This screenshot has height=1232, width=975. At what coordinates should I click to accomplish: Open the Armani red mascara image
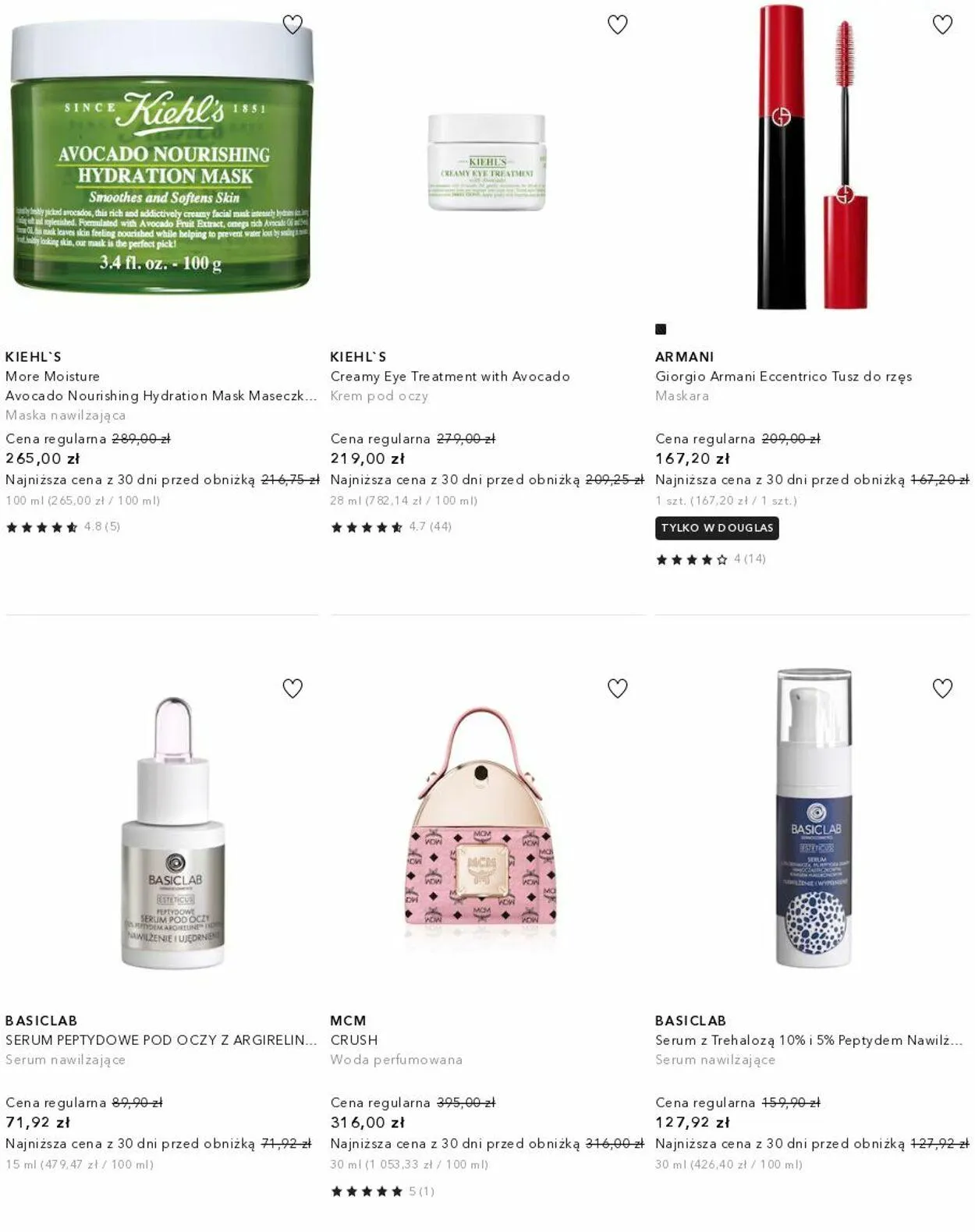coord(811,156)
